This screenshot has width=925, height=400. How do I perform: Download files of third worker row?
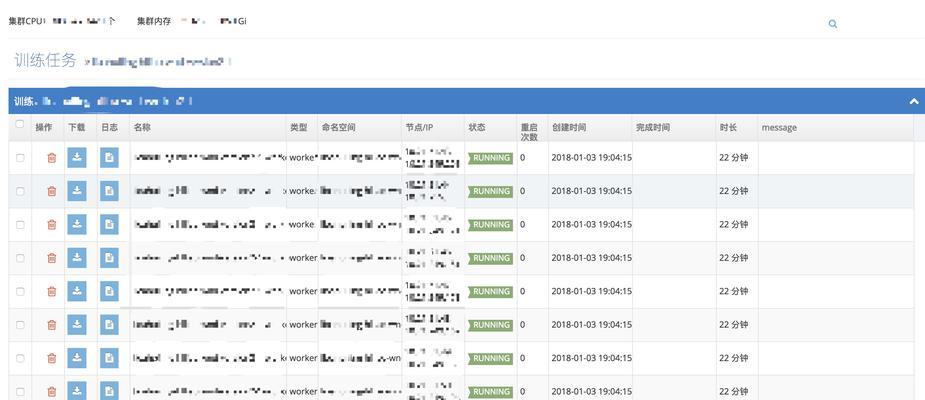coord(77,225)
